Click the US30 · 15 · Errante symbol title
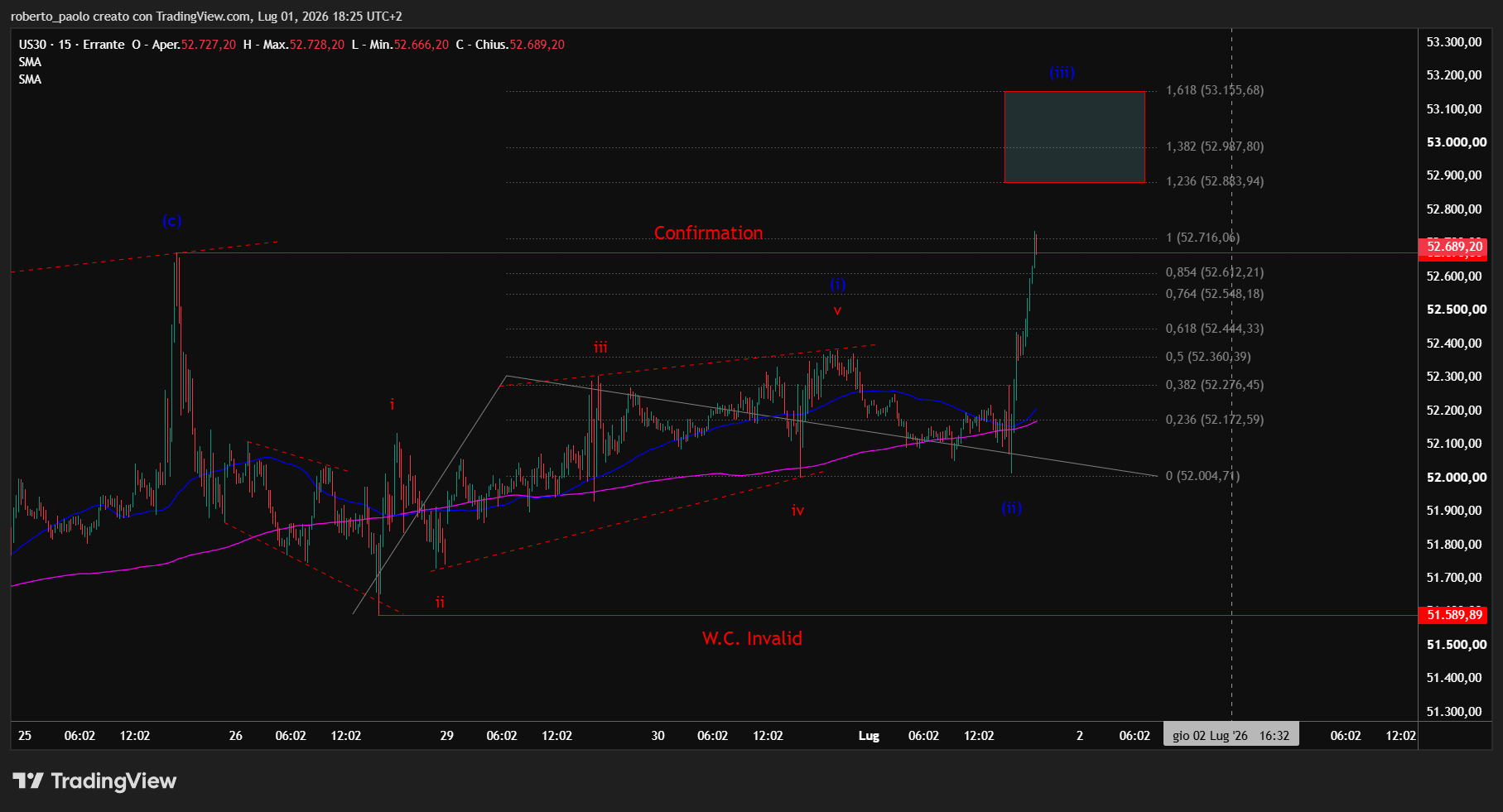Viewport: 1503px width, 812px height. click(72, 45)
